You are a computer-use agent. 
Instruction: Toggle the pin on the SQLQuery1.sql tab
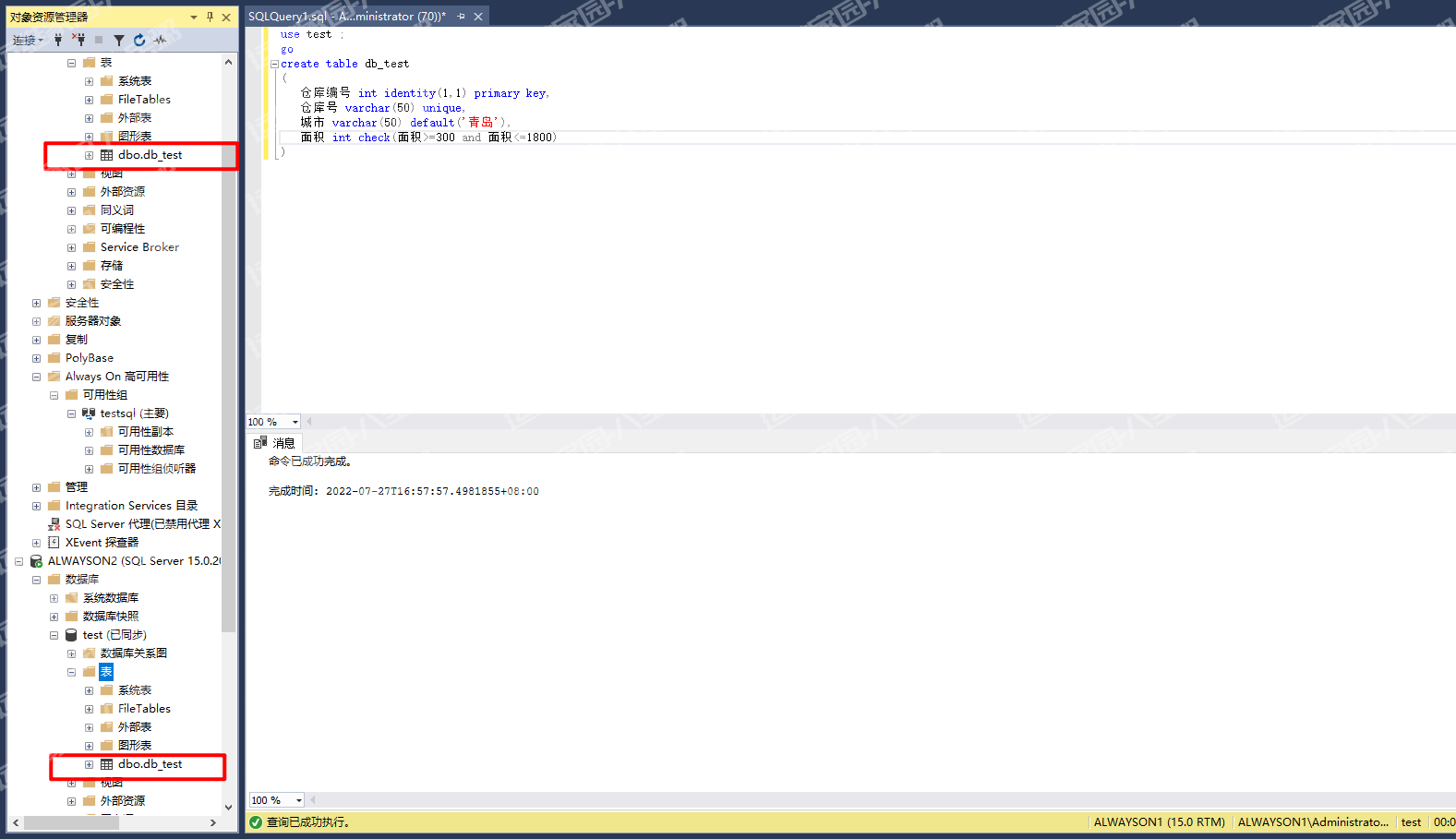[x=461, y=17]
